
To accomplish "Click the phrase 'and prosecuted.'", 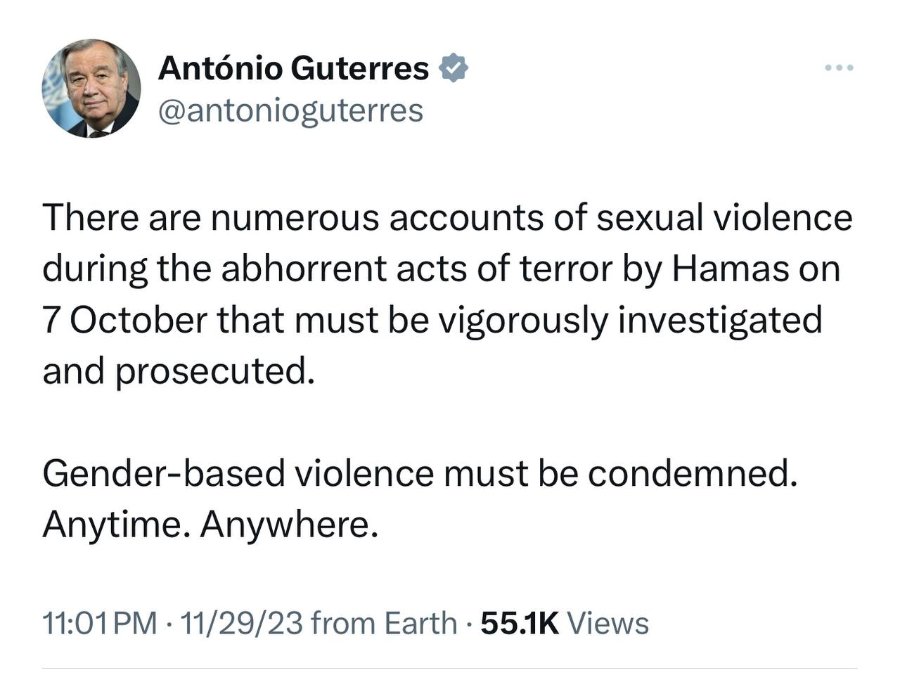I will [x=179, y=371].
